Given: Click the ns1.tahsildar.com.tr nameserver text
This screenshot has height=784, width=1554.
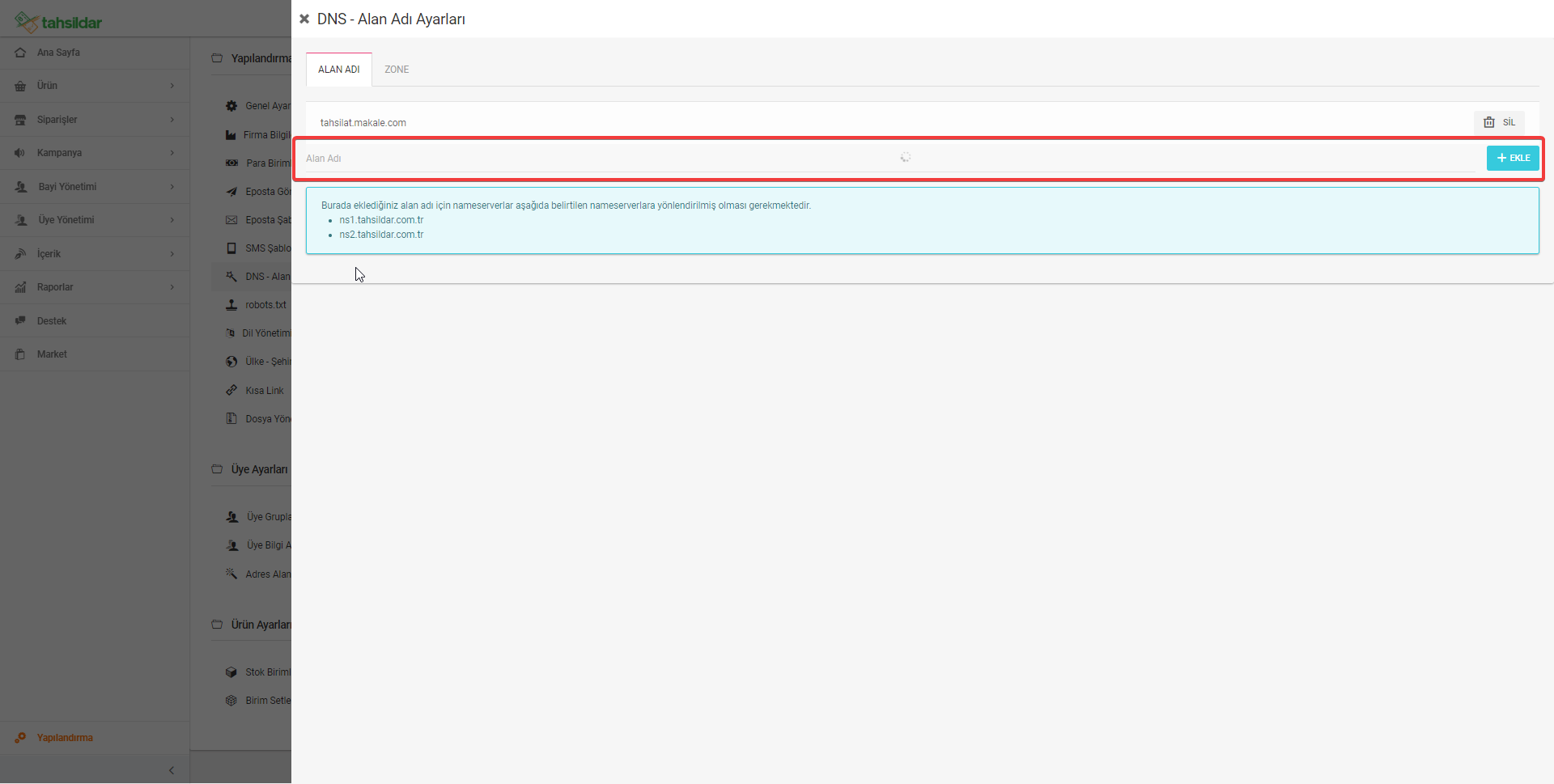Looking at the screenshot, I should (x=381, y=220).
